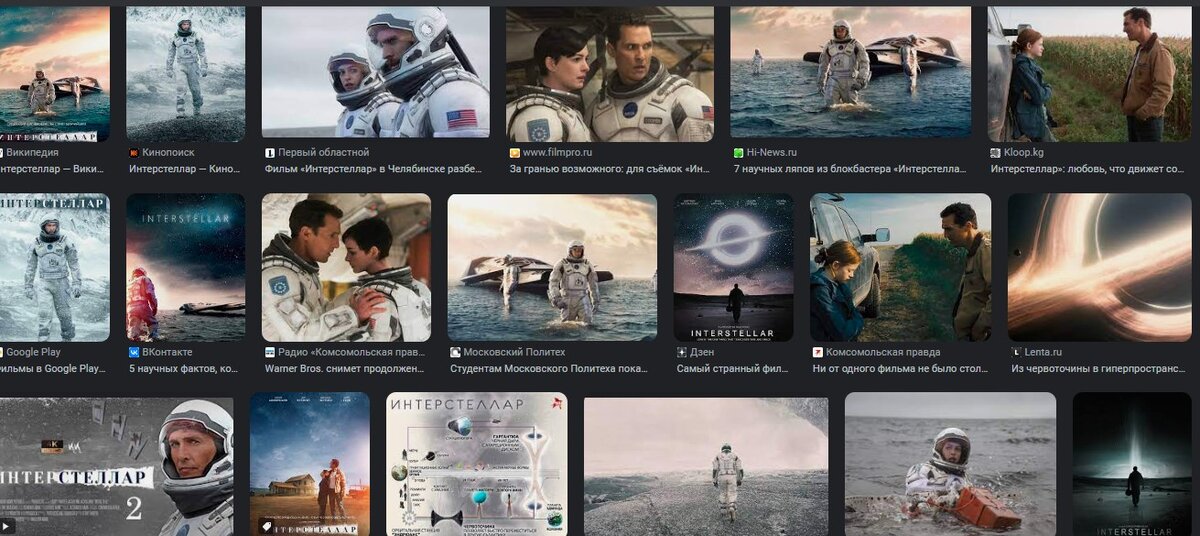1200x536 pixels.
Task: Click the www.filmpro.ru favicon
Action: (x=514, y=153)
